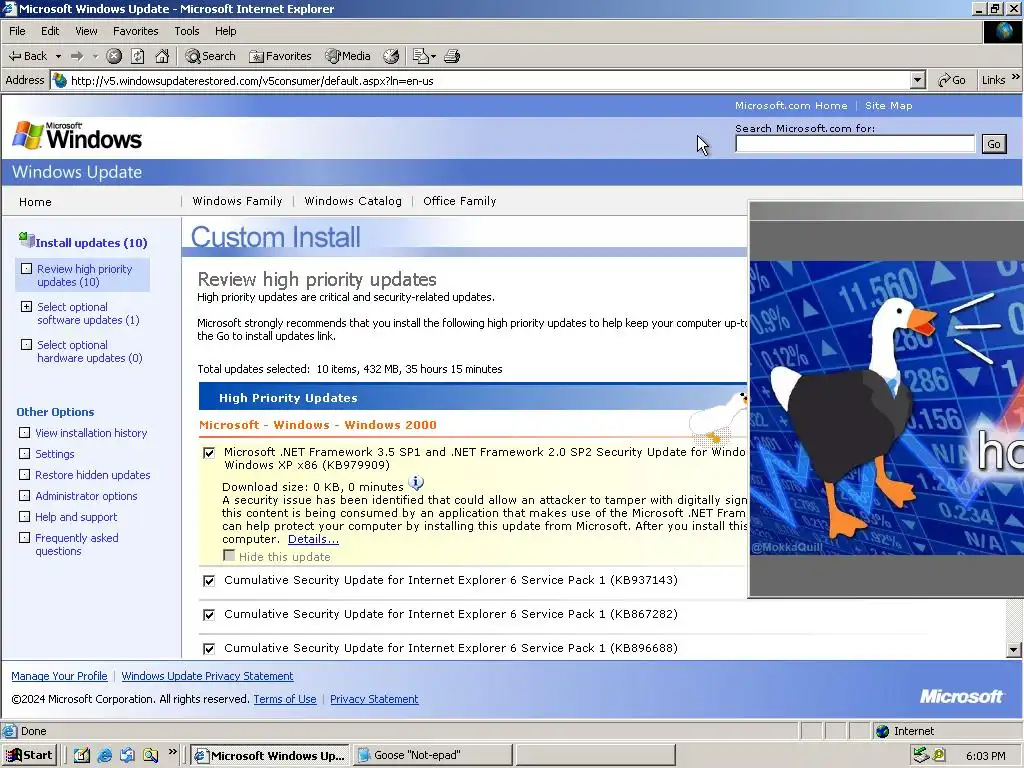Click the Windows logo in page header
The width and height of the screenshot is (1024, 768).
point(77,136)
